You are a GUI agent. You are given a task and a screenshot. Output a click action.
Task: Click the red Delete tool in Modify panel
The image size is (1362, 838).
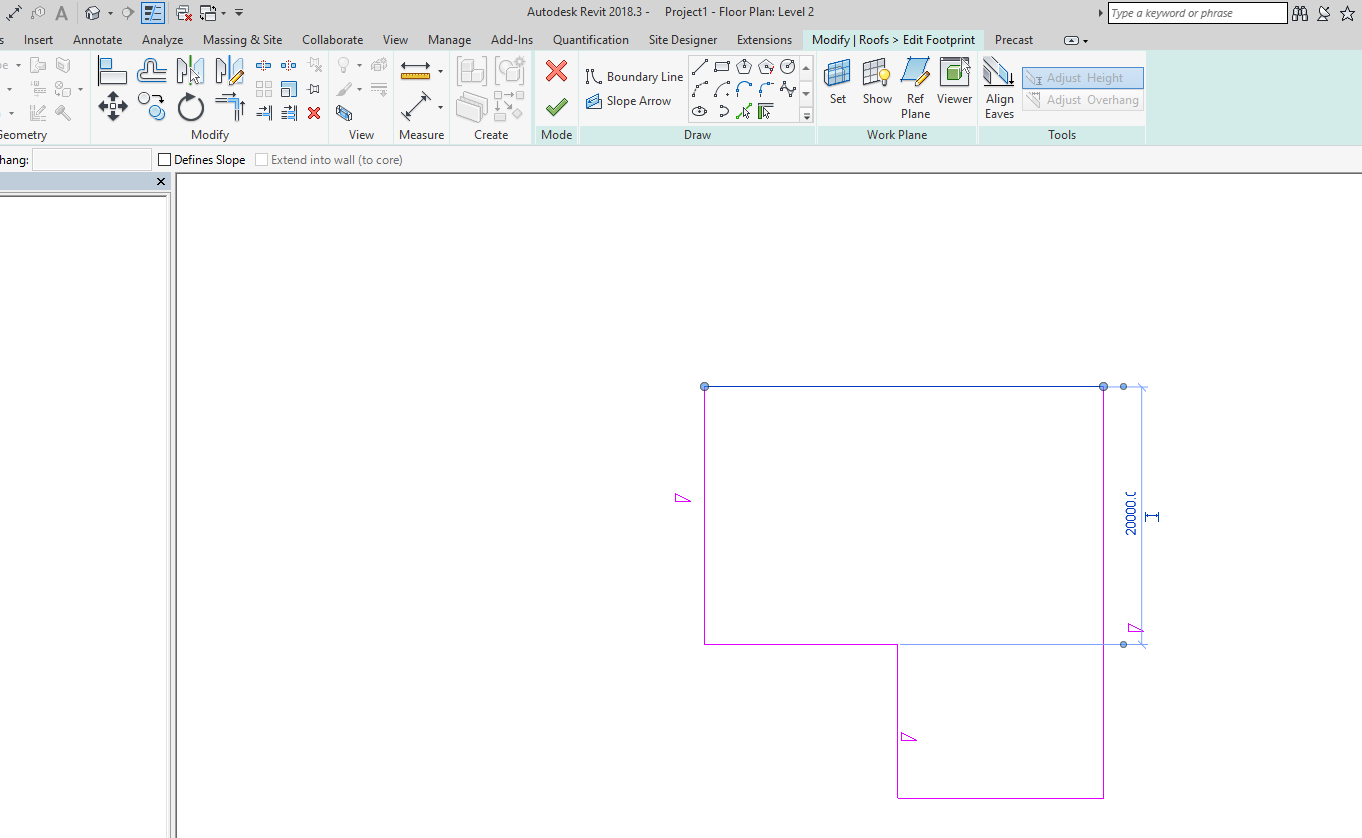(313, 113)
